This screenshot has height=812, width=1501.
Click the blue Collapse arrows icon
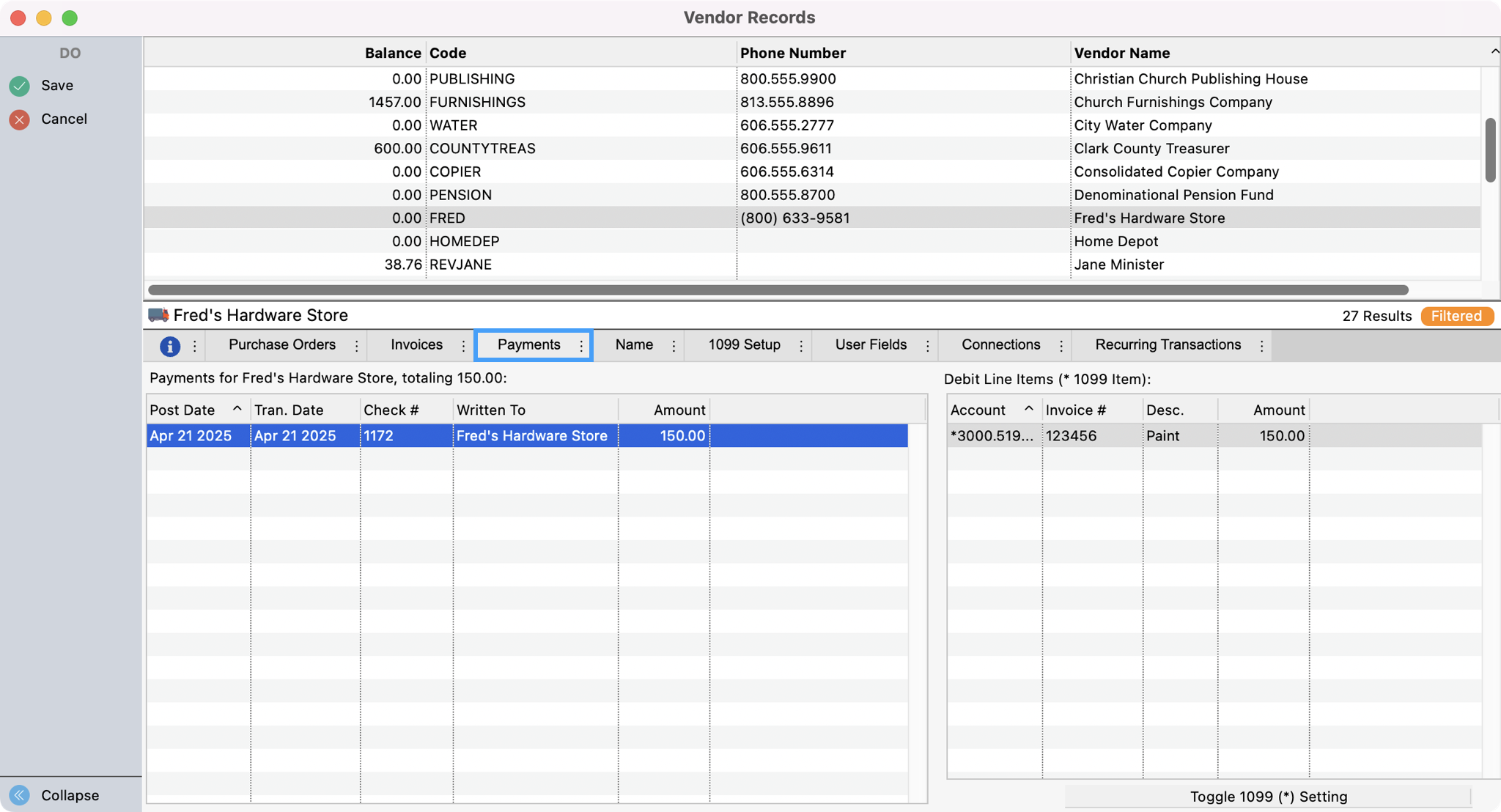[20, 795]
